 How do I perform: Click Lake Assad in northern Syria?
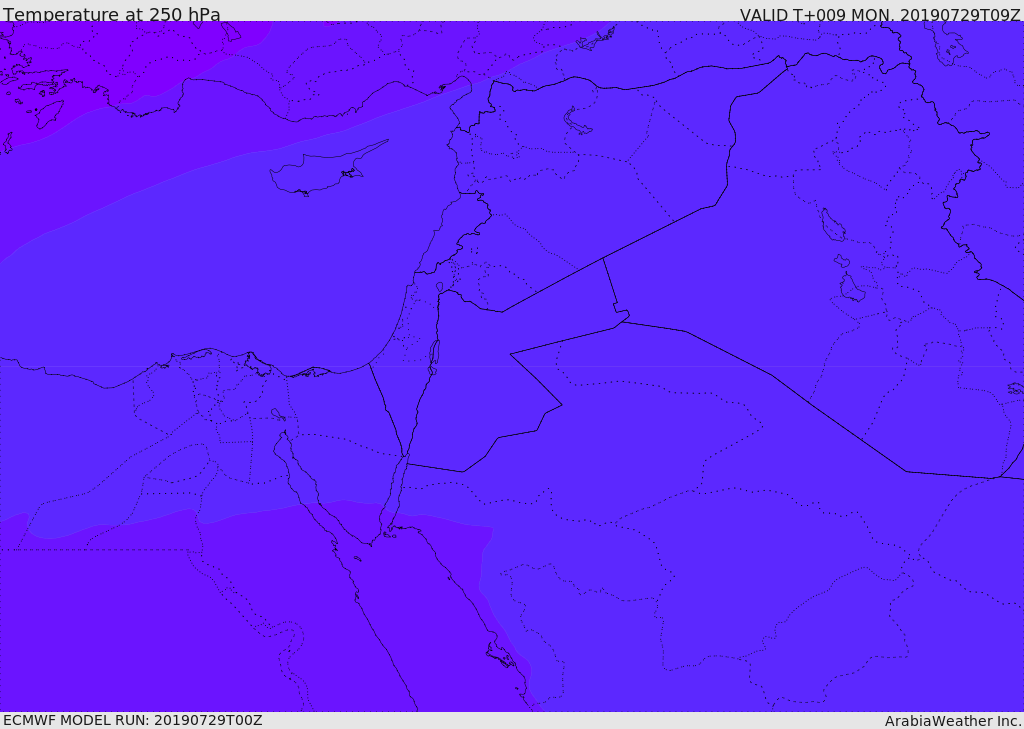[x=575, y=121]
